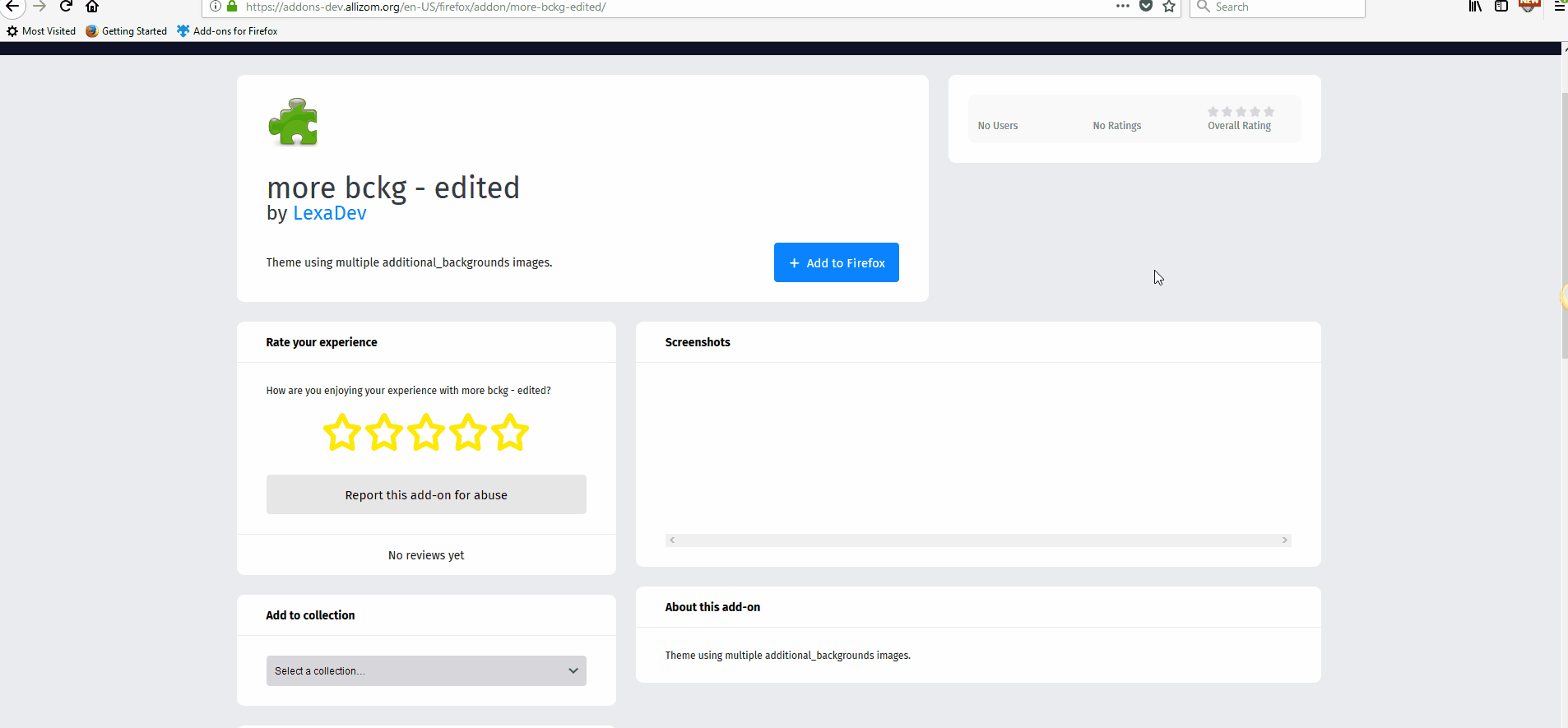Viewport: 1568px width, 728px height.
Task: Click the Screenshots horizontal scrollbar track
Action: (x=978, y=540)
